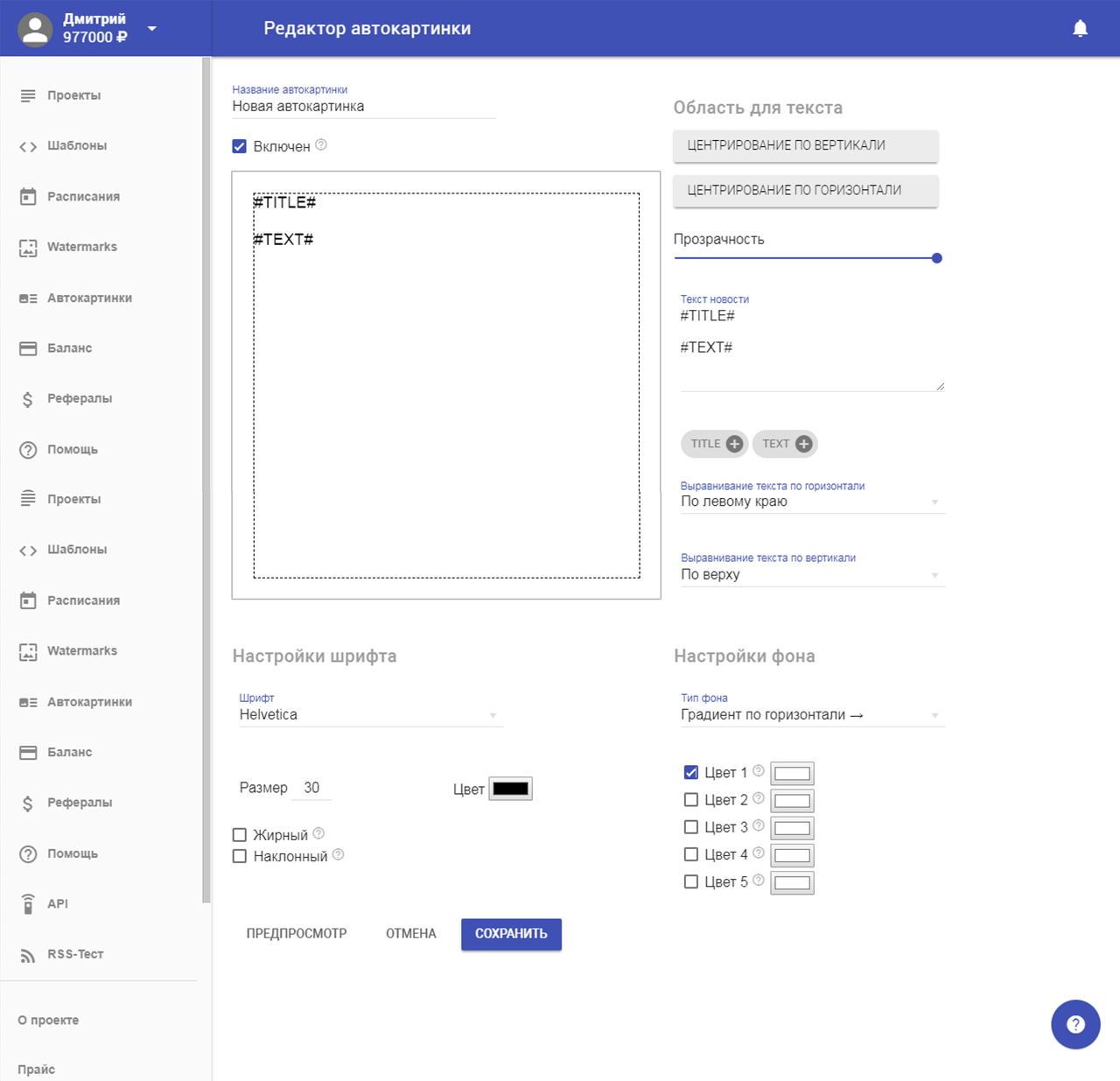Click plus icon on TITLE chip
1120x1081 pixels.
734,444
